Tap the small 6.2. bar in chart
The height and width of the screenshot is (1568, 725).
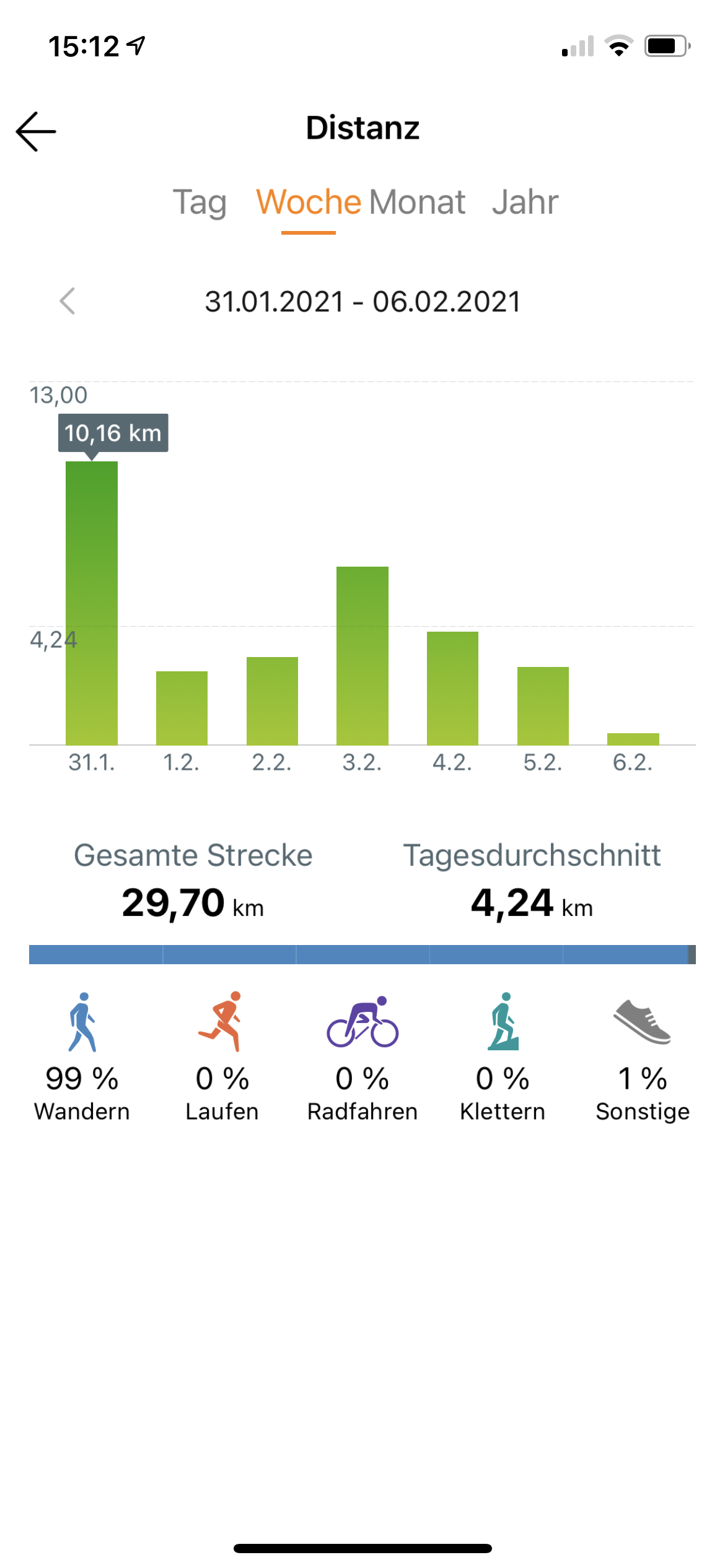pyautogui.click(x=633, y=739)
